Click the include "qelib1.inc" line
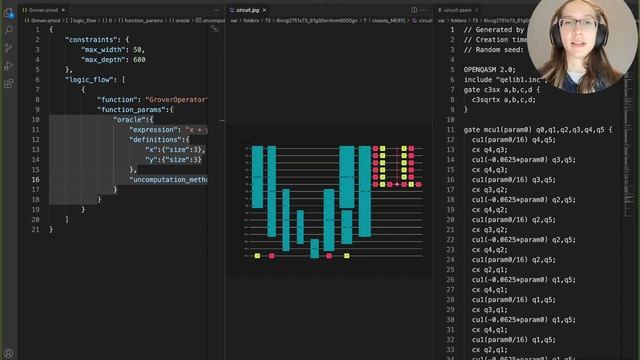Screen dimensions: 640x360 (505, 80)
